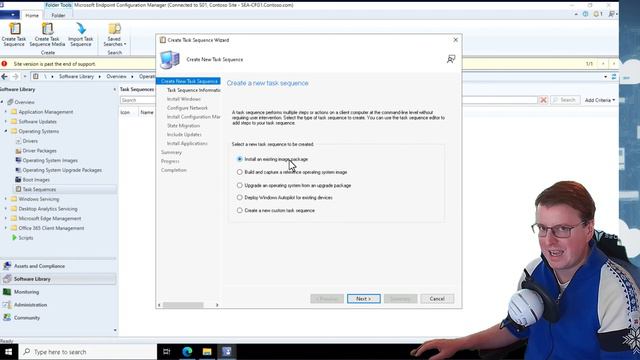Screen dimensions: 640x360
Task: Click the Search button in results pane
Action: pos(565,100)
